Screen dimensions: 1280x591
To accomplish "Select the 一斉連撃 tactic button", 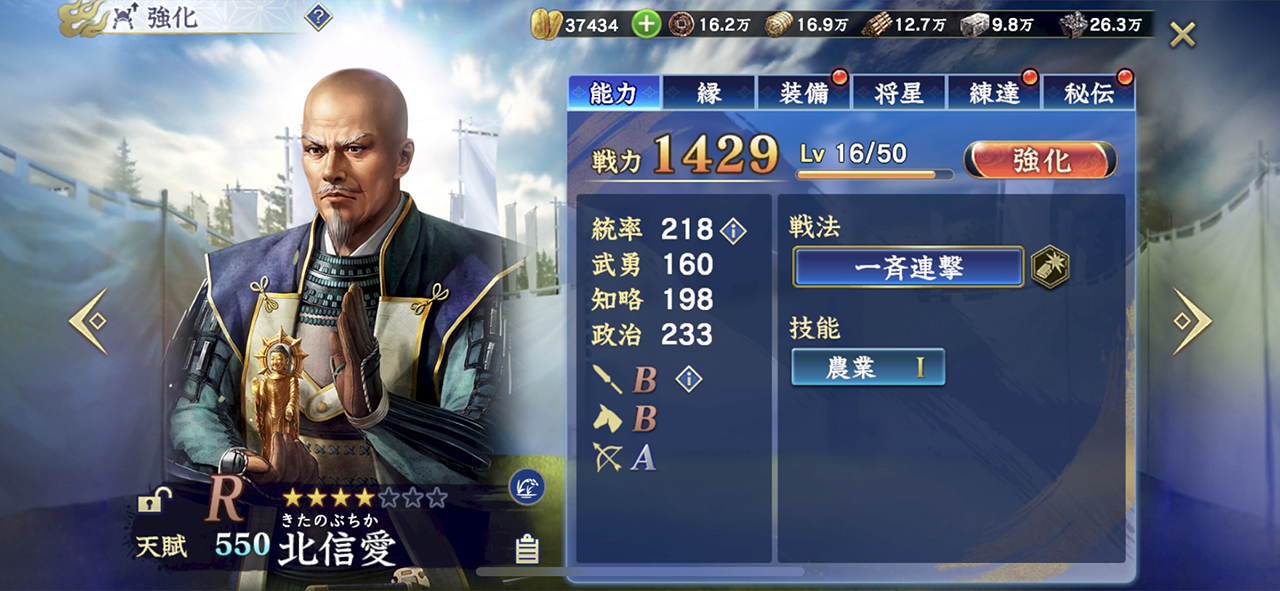I will click(908, 267).
